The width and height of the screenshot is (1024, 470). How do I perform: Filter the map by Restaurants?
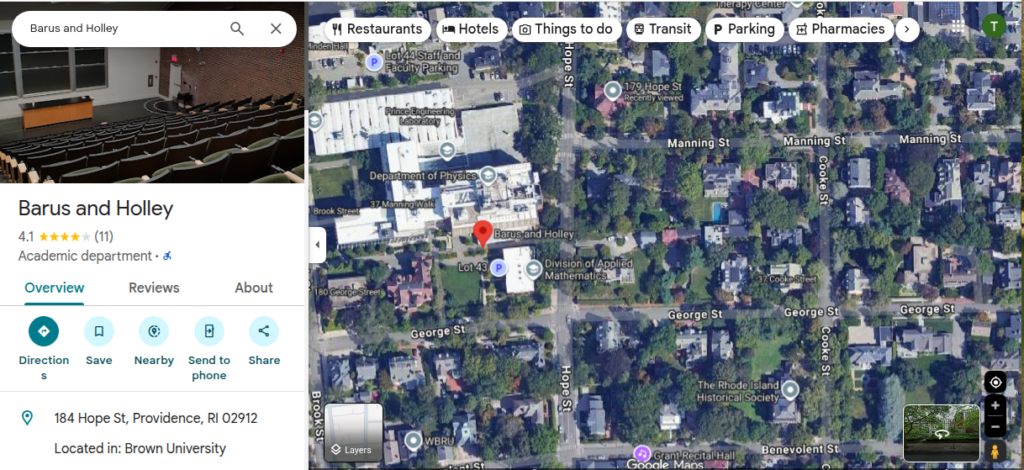point(377,29)
